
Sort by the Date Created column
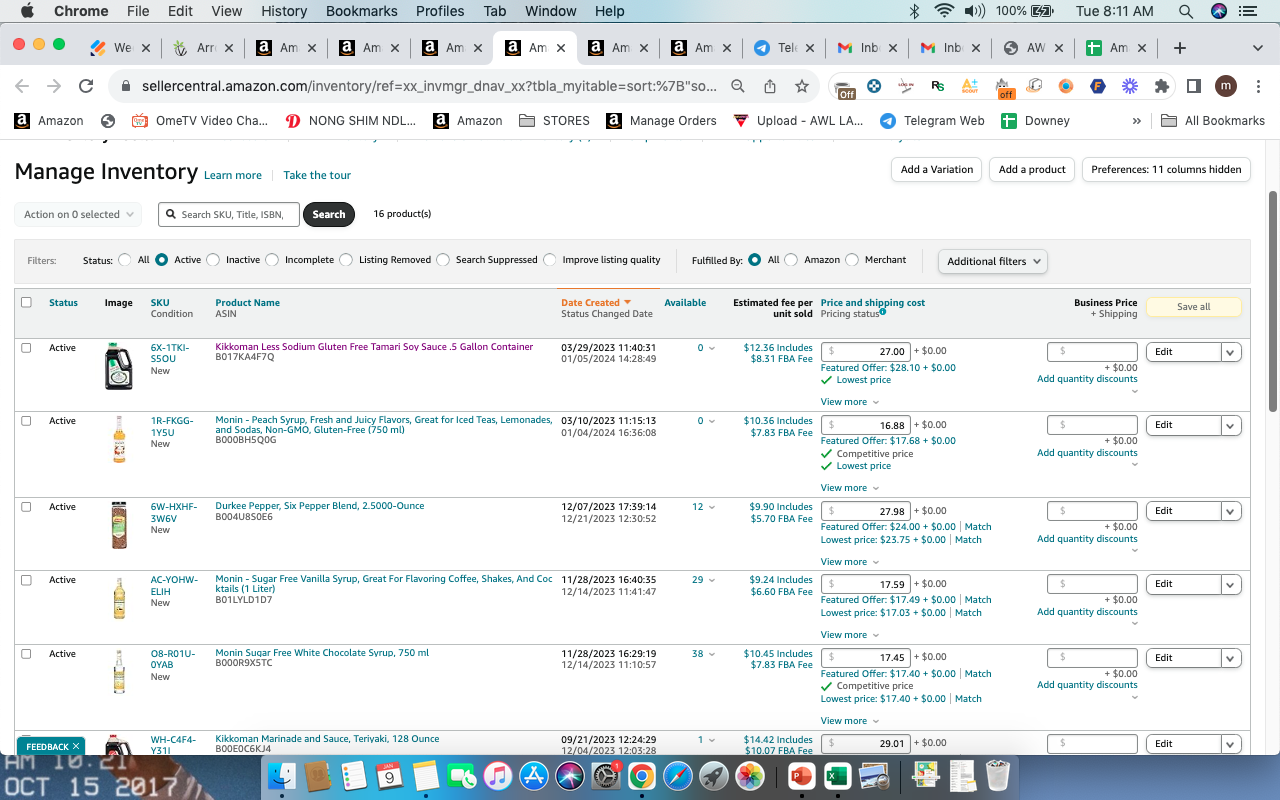(596, 302)
